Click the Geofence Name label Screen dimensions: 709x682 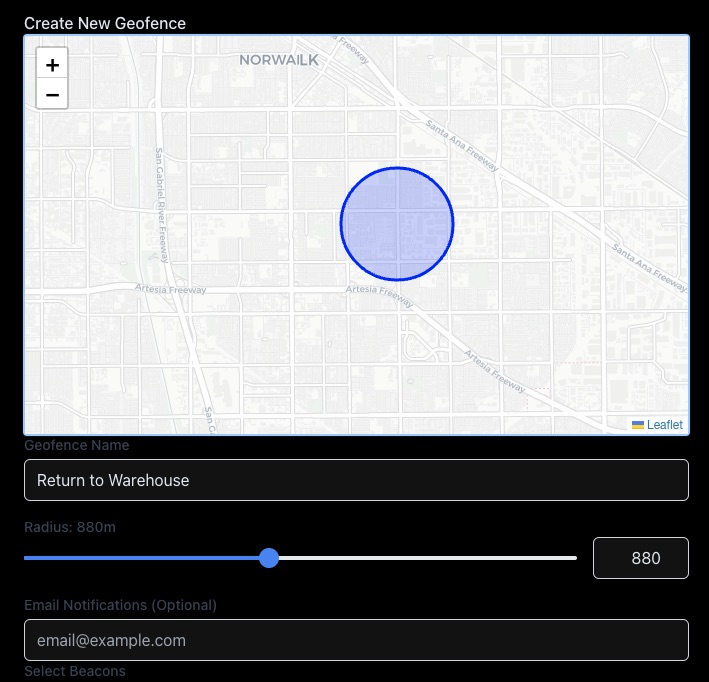[76, 445]
